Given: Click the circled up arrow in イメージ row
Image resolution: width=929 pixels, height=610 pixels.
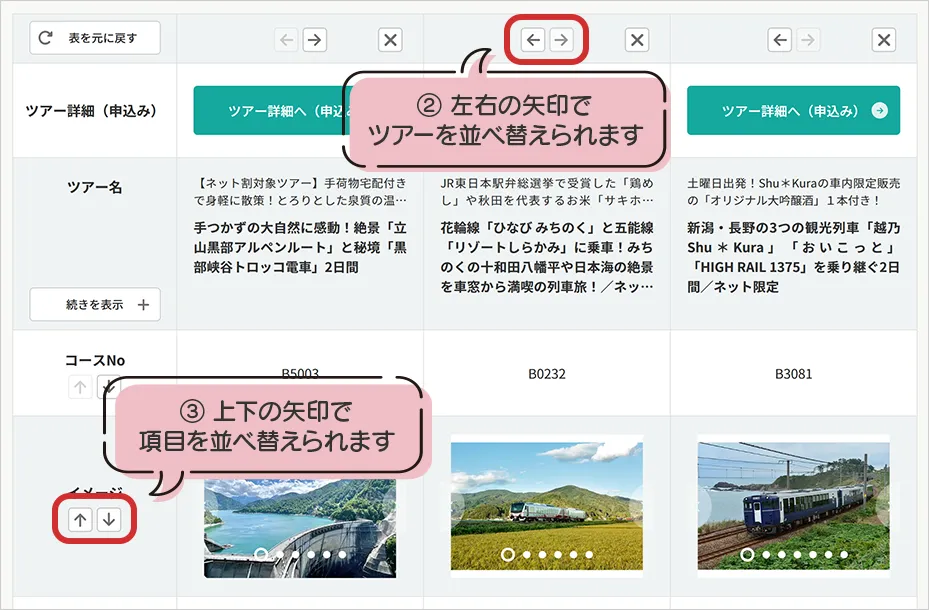Looking at the screenshot, I should point(80,519).
